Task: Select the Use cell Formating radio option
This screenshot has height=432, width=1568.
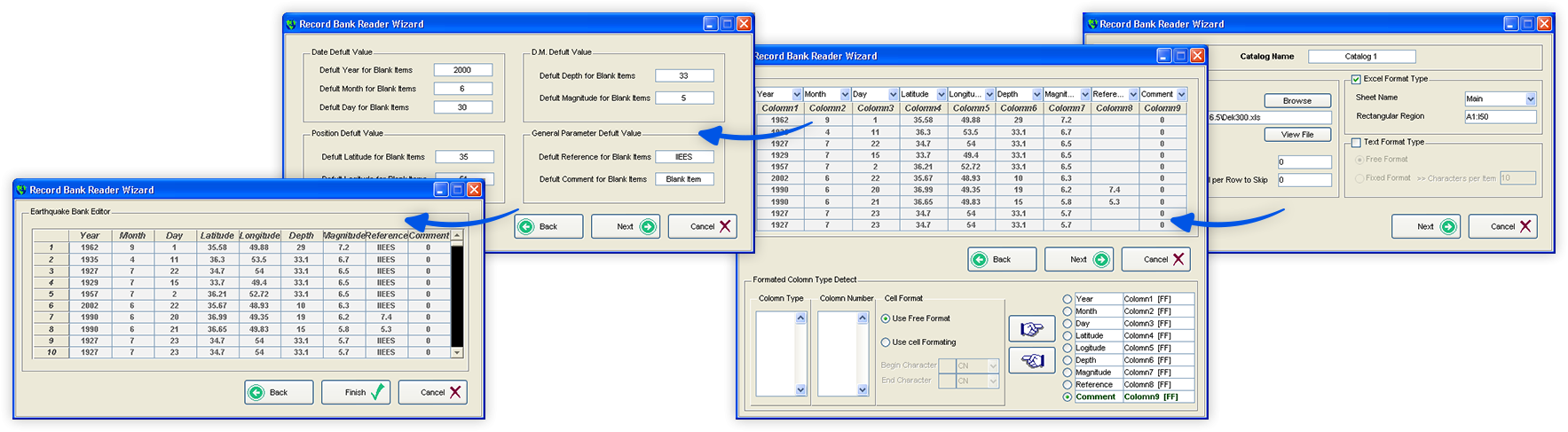Action: pyautogui.click(x=886, y=342)
